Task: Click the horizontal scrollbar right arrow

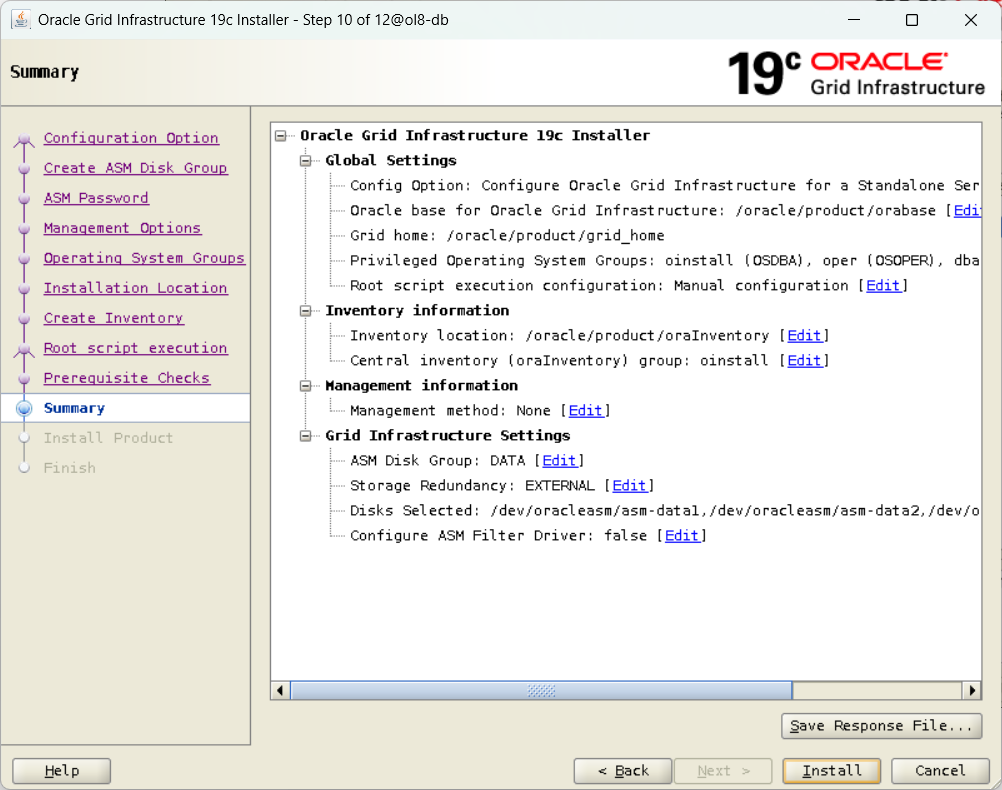Action: [972, 690]
